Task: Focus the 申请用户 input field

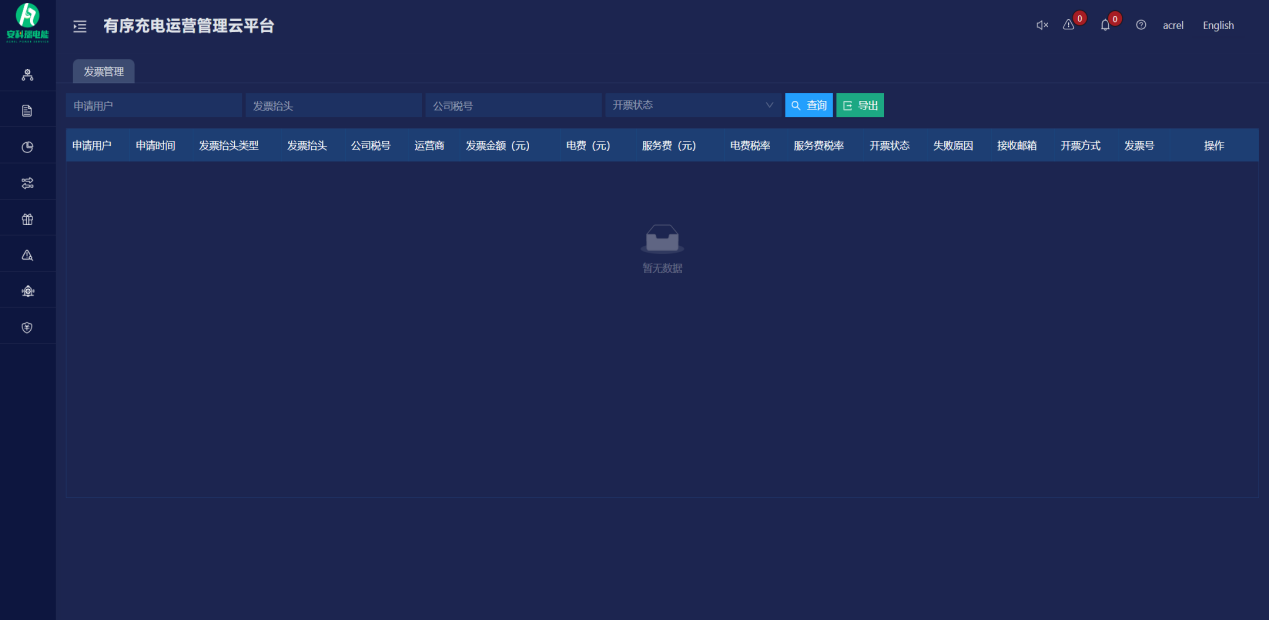Action: tap(154, 105)
